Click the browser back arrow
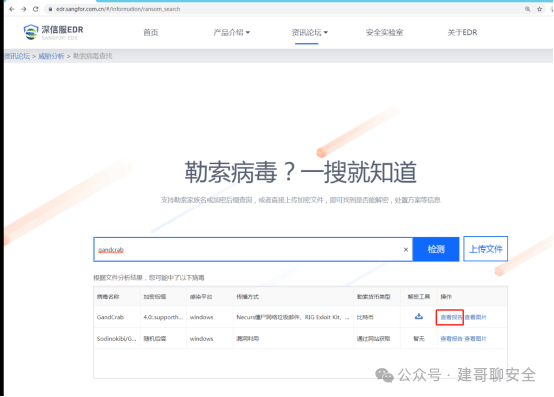This screenshot has width=554, height=397. (12, 9)
